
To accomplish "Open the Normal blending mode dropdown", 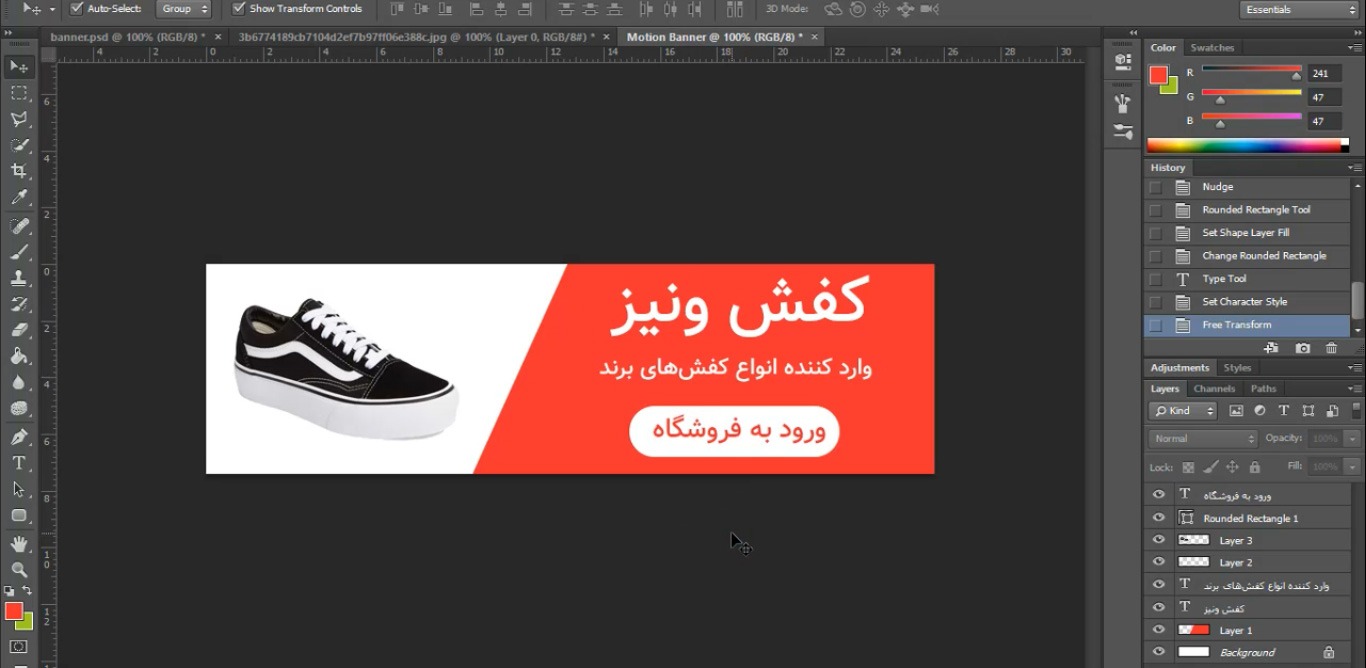I will (1203, 439).
